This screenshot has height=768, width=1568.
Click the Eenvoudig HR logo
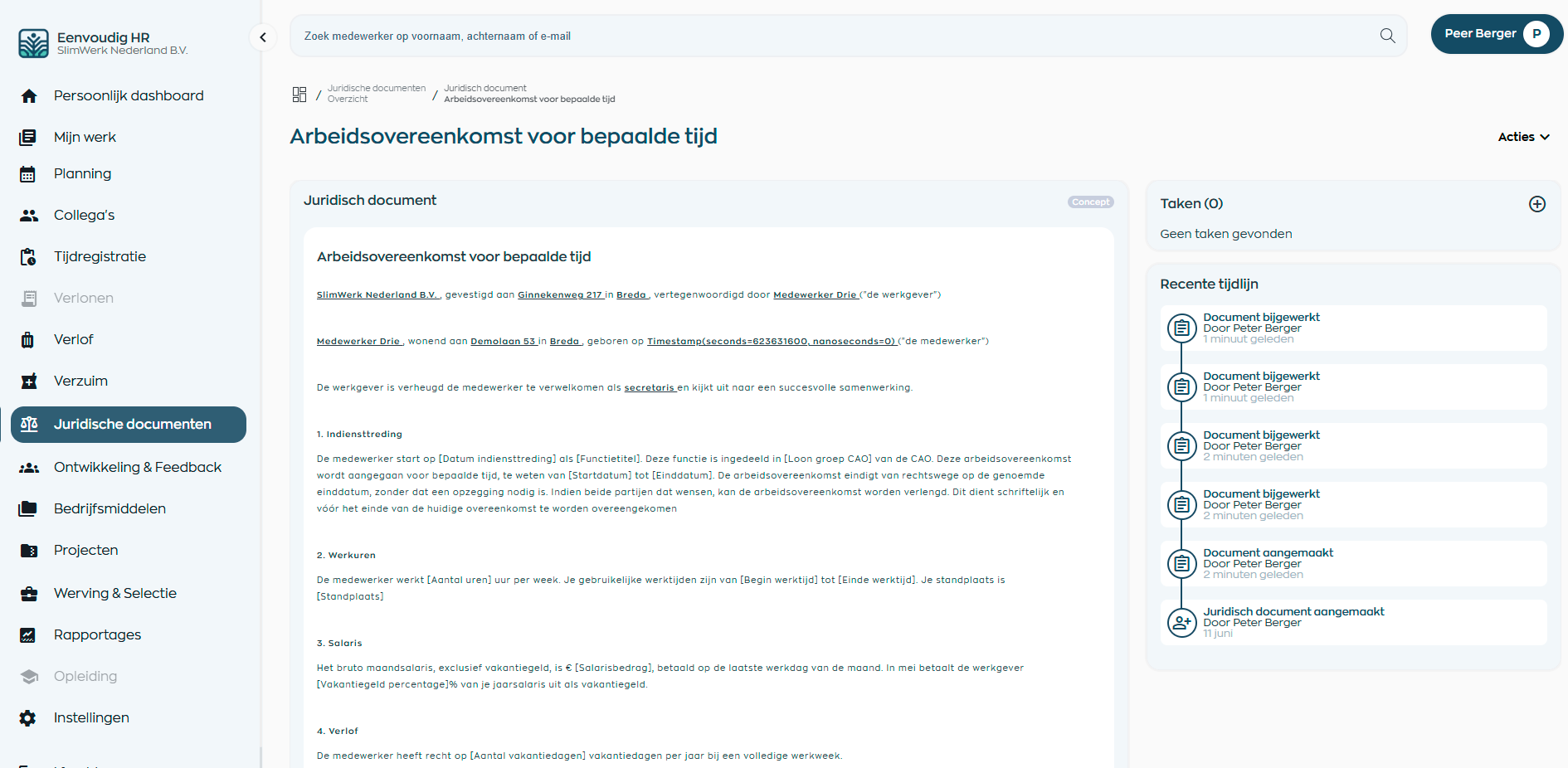33,41
